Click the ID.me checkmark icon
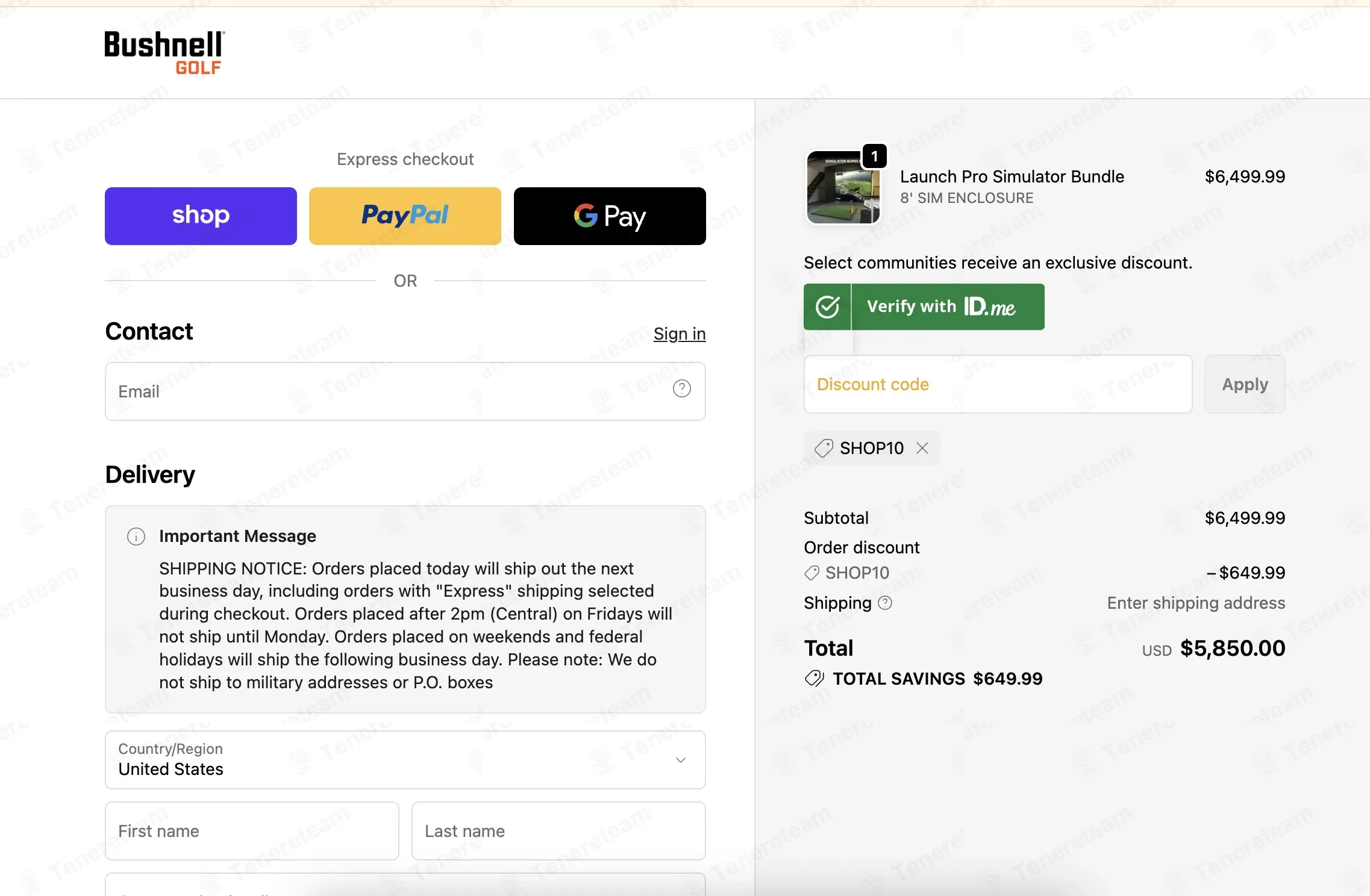Image resolution: width=1370 pixels, height=896 pixels. (x=828, y=306)
